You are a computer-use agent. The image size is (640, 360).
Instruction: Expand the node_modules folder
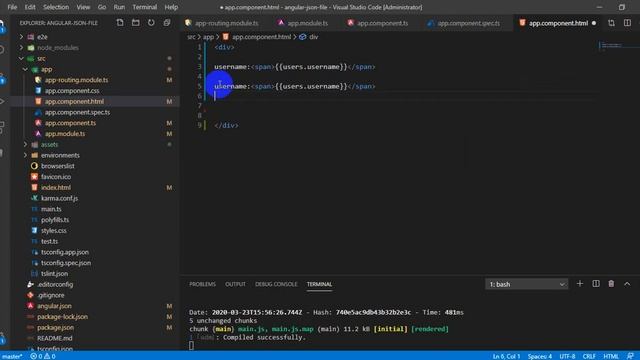tap(21, 48)
